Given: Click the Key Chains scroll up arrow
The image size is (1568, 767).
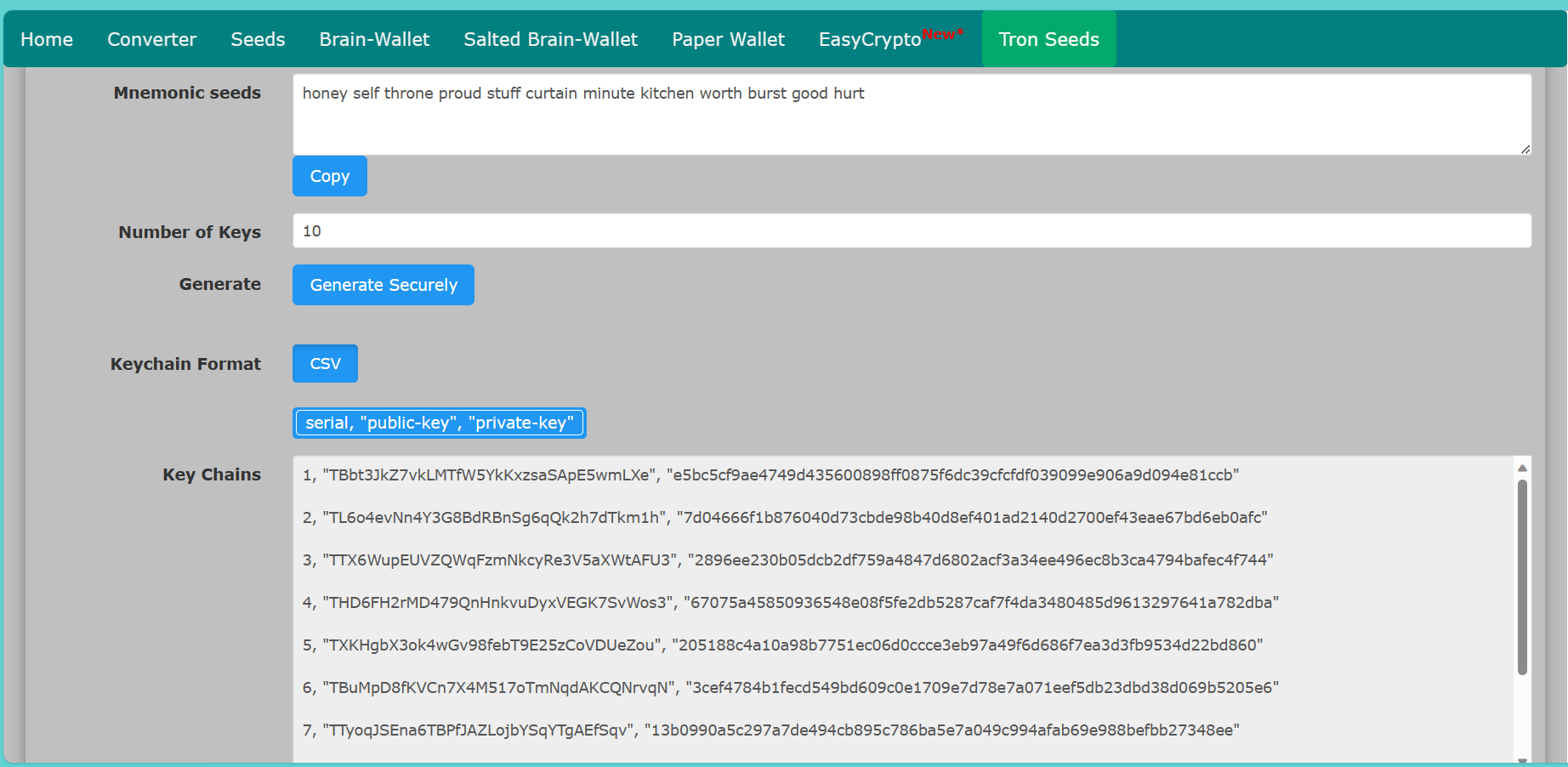Looking at the screenshot, I should 1522,468.
